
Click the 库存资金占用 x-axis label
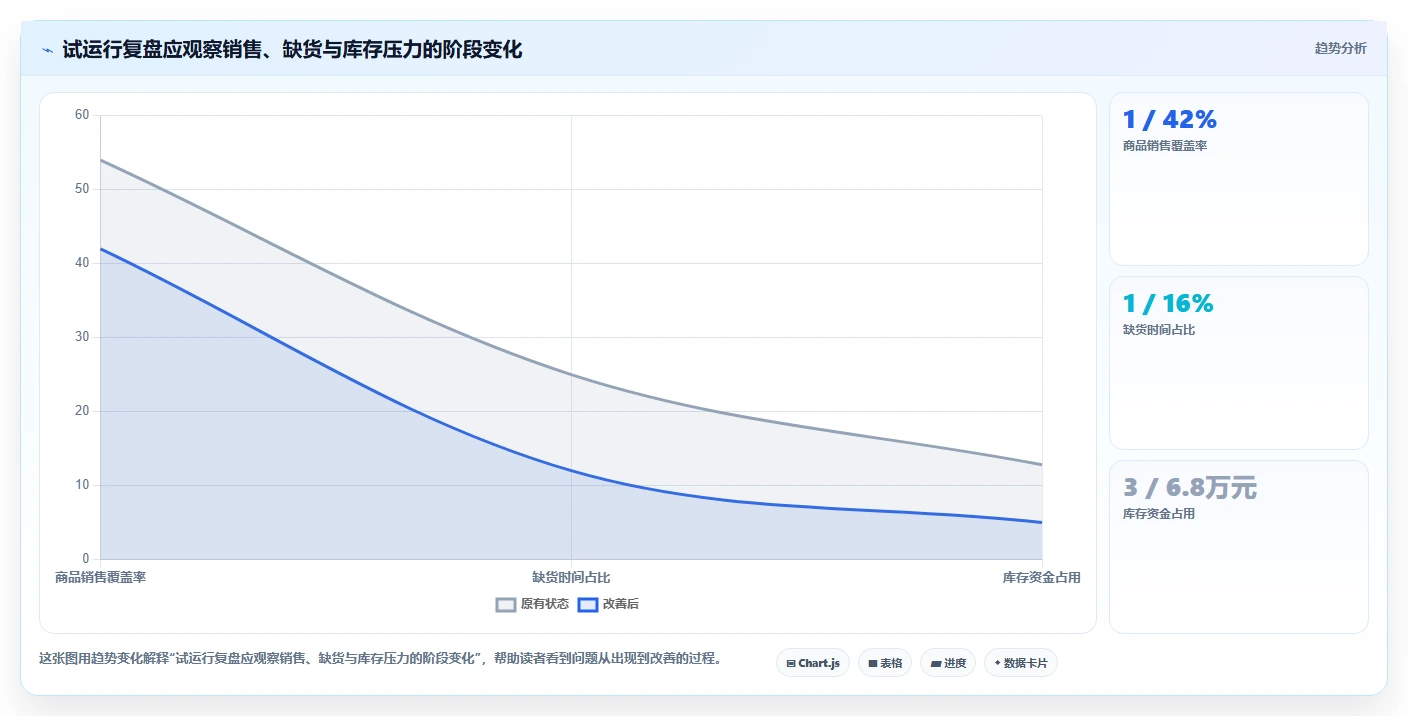1042,577
